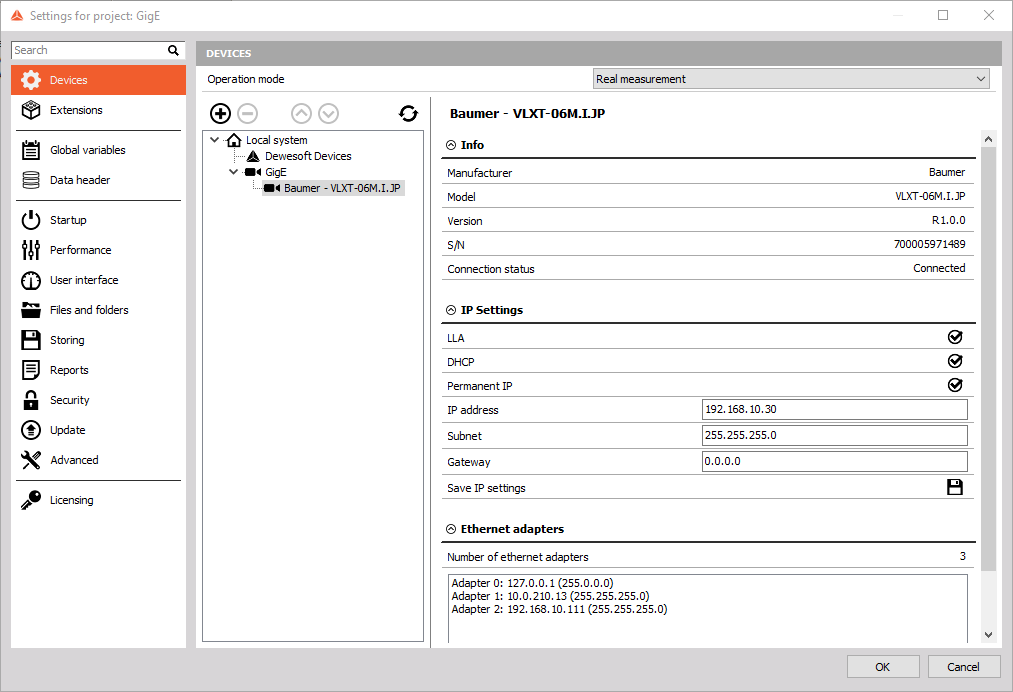Open Data header settings

pyautogui.click(x=98, y=180)
